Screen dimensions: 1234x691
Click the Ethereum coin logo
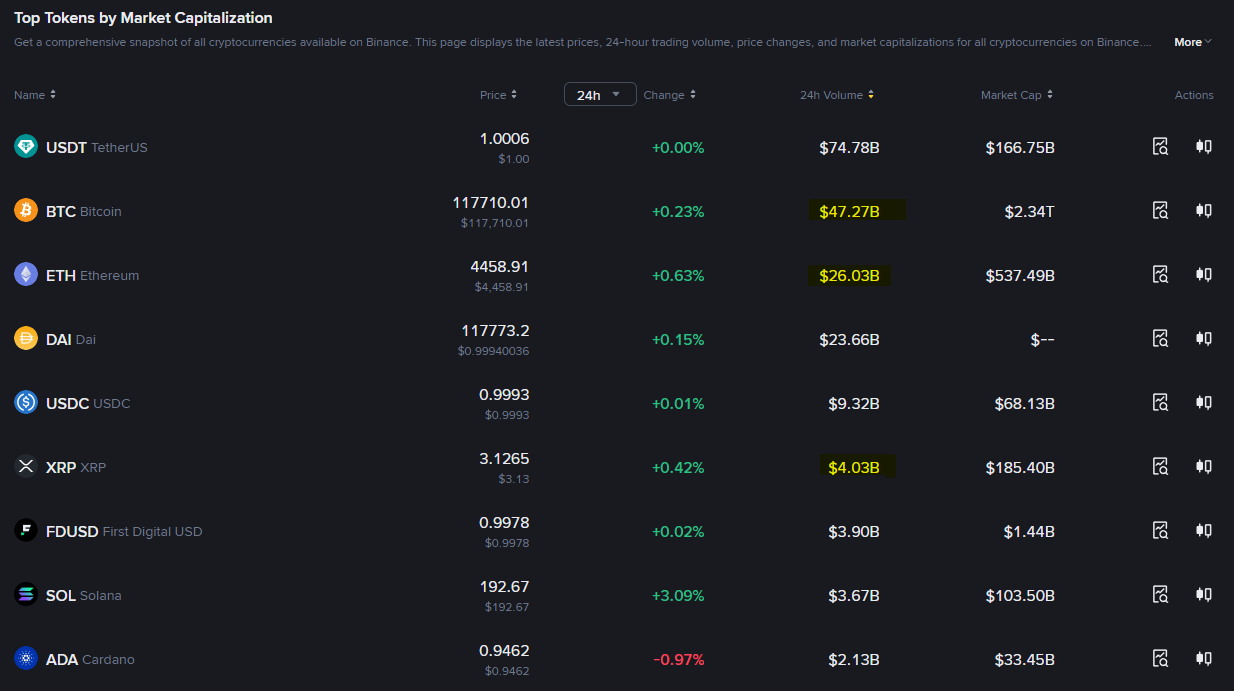pyautogui.click(x=26, y=275)
